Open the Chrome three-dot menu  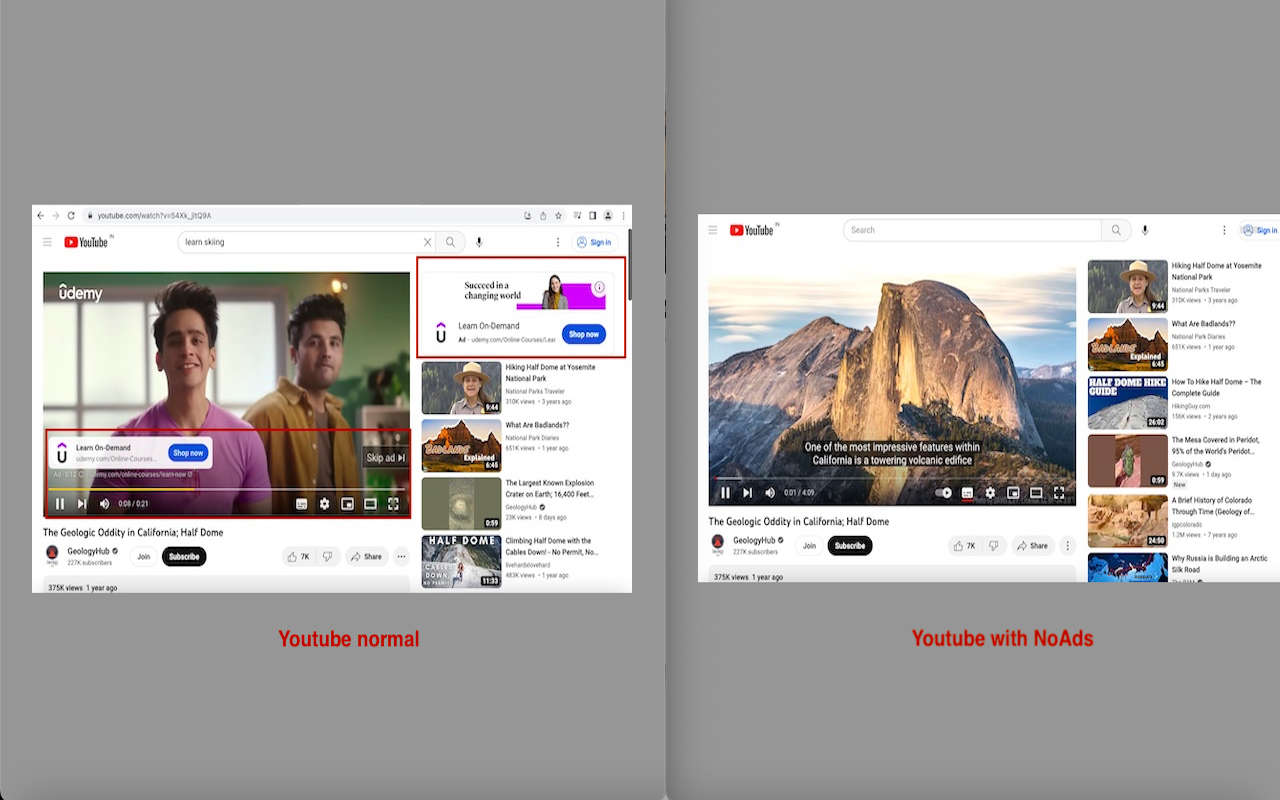point(624,215)
